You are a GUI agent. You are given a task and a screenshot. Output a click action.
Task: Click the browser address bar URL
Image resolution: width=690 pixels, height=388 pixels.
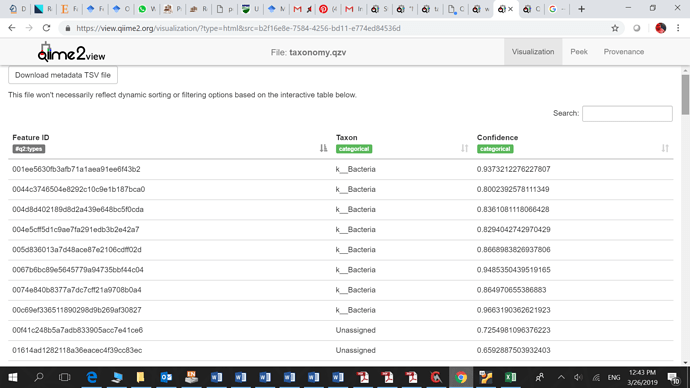[238, 28]
